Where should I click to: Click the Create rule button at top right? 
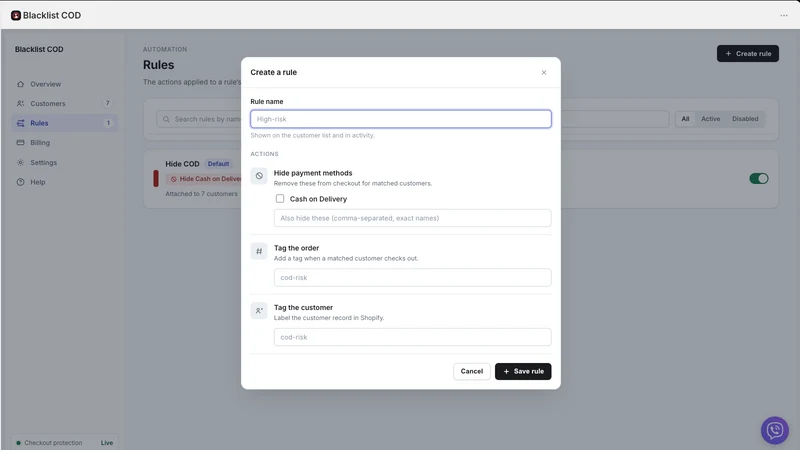pyautogui.click(x=747, y=54)
